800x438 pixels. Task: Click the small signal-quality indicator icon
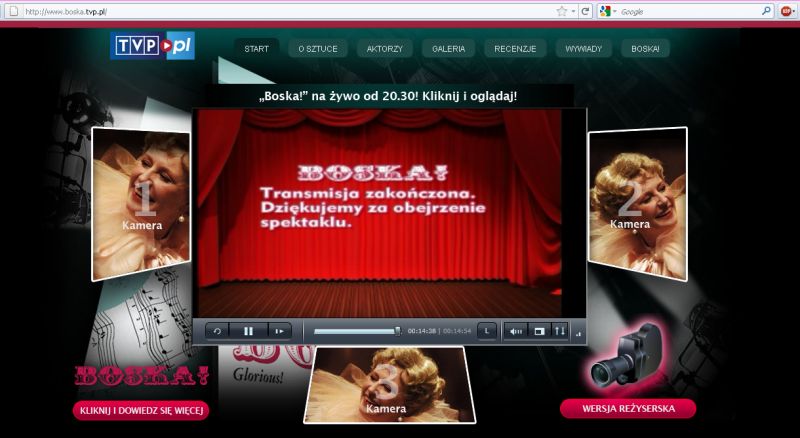coord(578,334)
